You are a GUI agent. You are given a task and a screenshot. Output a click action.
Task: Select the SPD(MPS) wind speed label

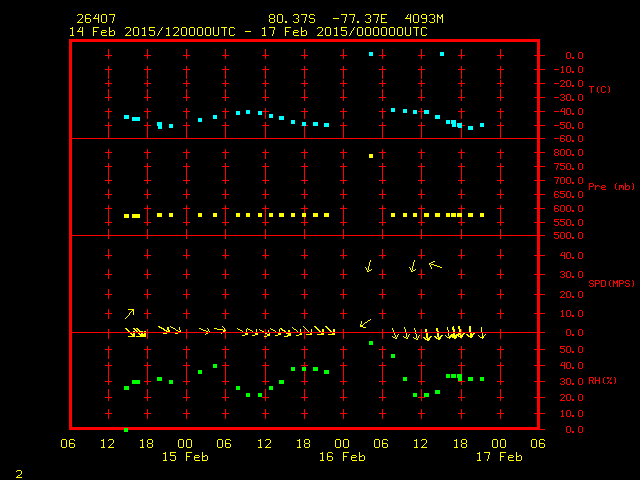pos(612,283)
